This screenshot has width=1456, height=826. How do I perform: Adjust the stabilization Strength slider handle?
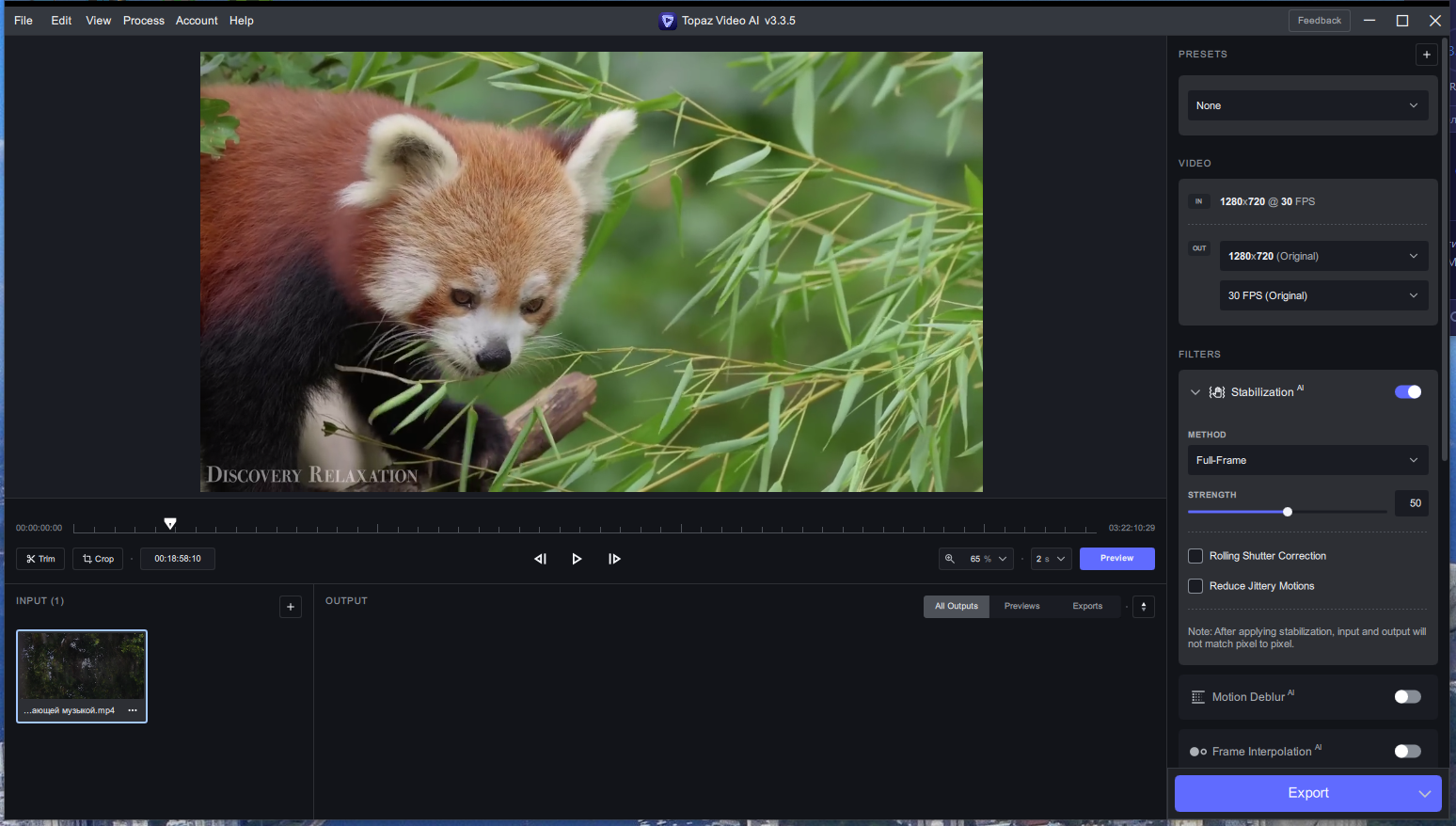tap(1288, 512)
